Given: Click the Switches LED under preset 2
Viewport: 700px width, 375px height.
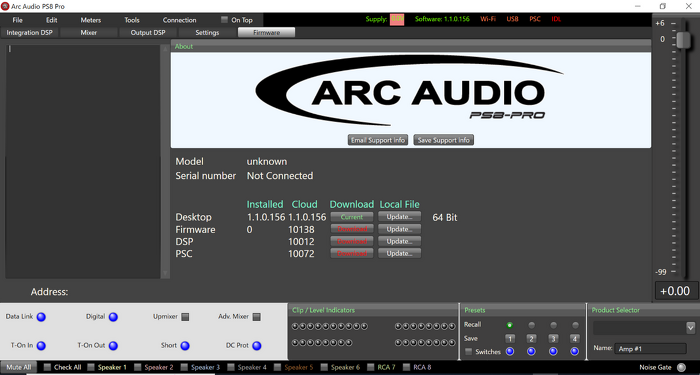Looking at the screenshot, I should tap(531, 352).
